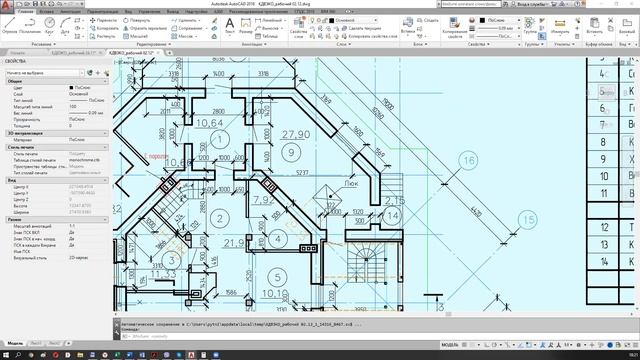Open Свойства слоя layer manager
640x360 pixels.
point(298,27)
